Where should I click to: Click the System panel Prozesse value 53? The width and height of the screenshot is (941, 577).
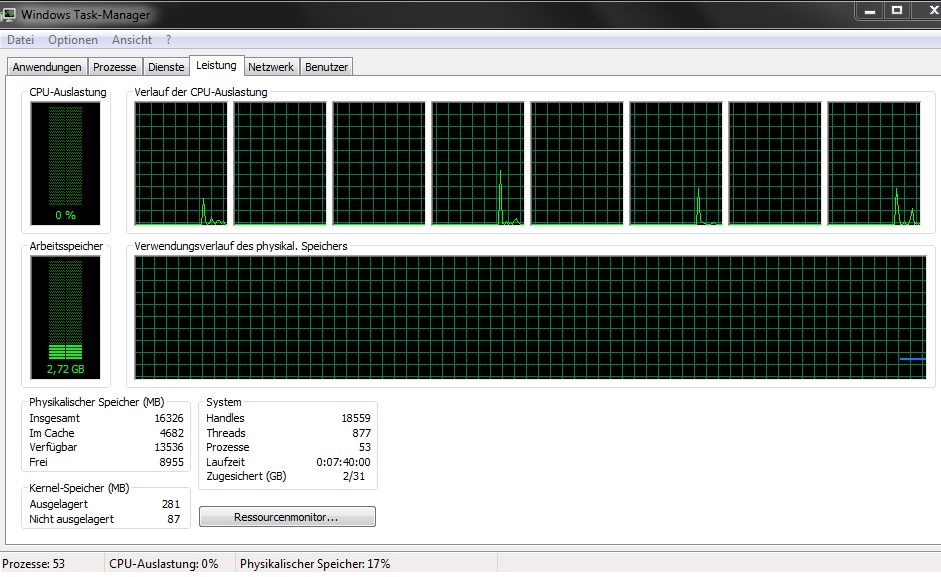click(365, 447)
